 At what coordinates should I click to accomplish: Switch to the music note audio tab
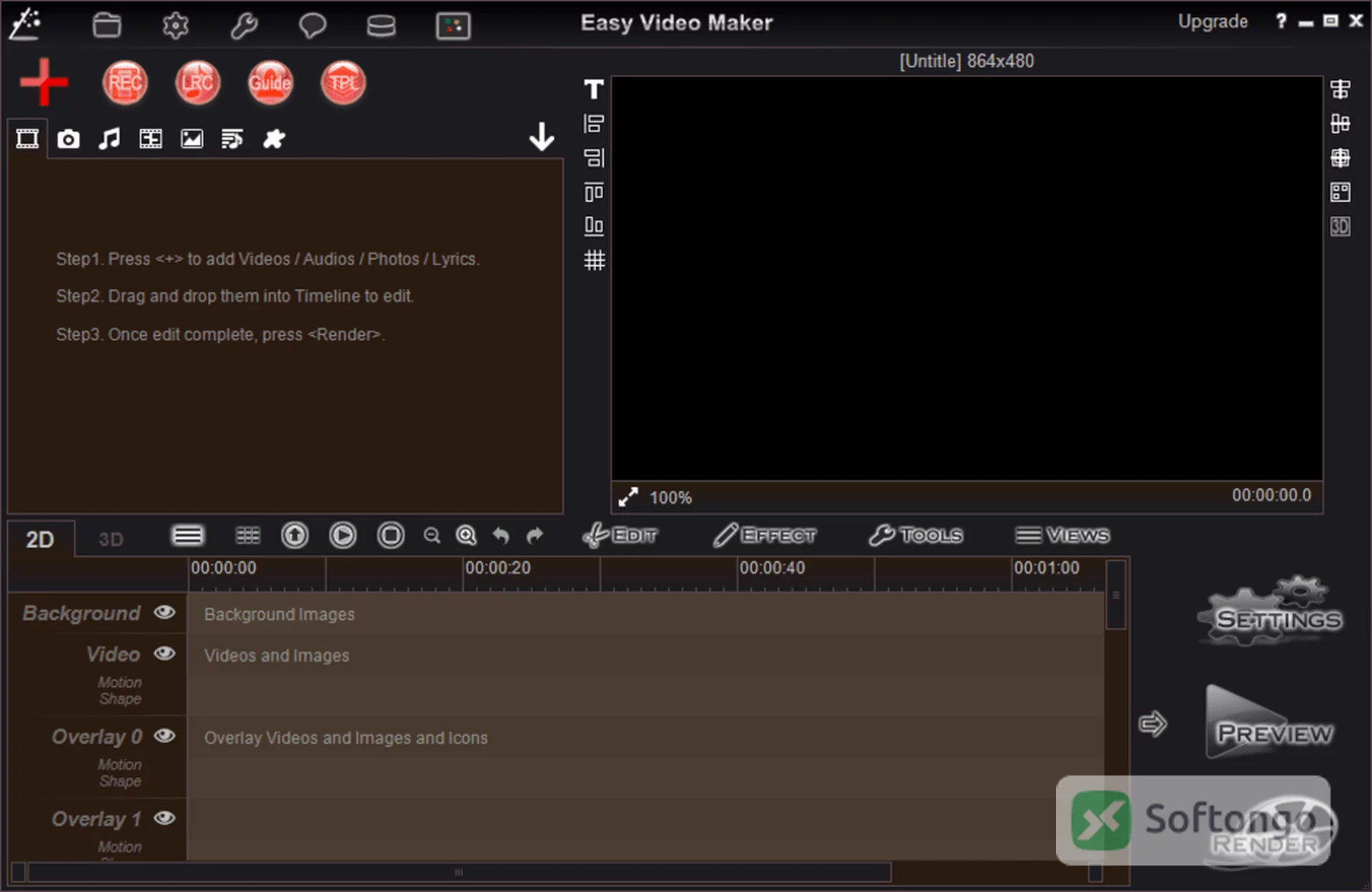coord(109,139)
